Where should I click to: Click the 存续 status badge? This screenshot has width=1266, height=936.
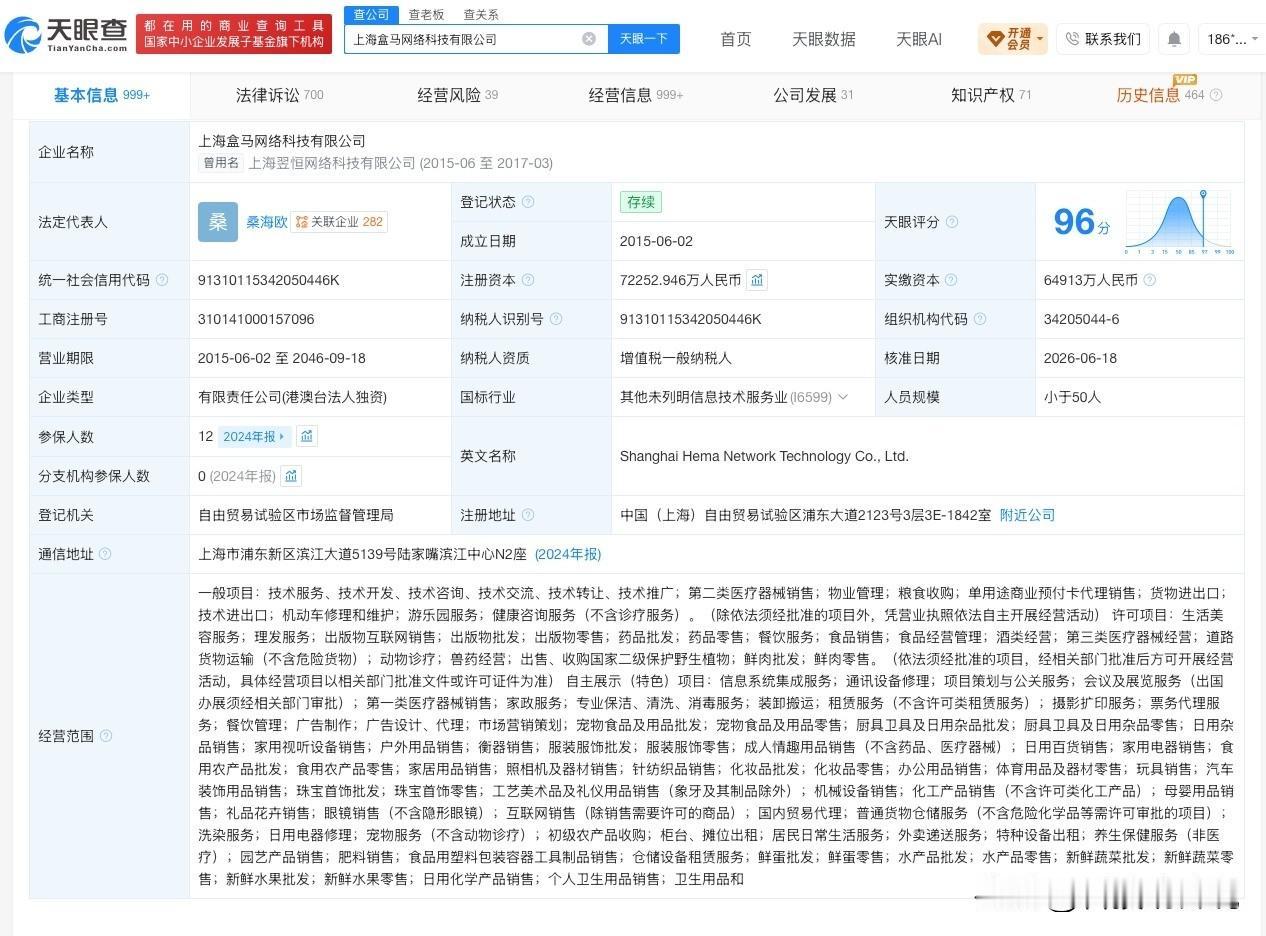(640, 202)
